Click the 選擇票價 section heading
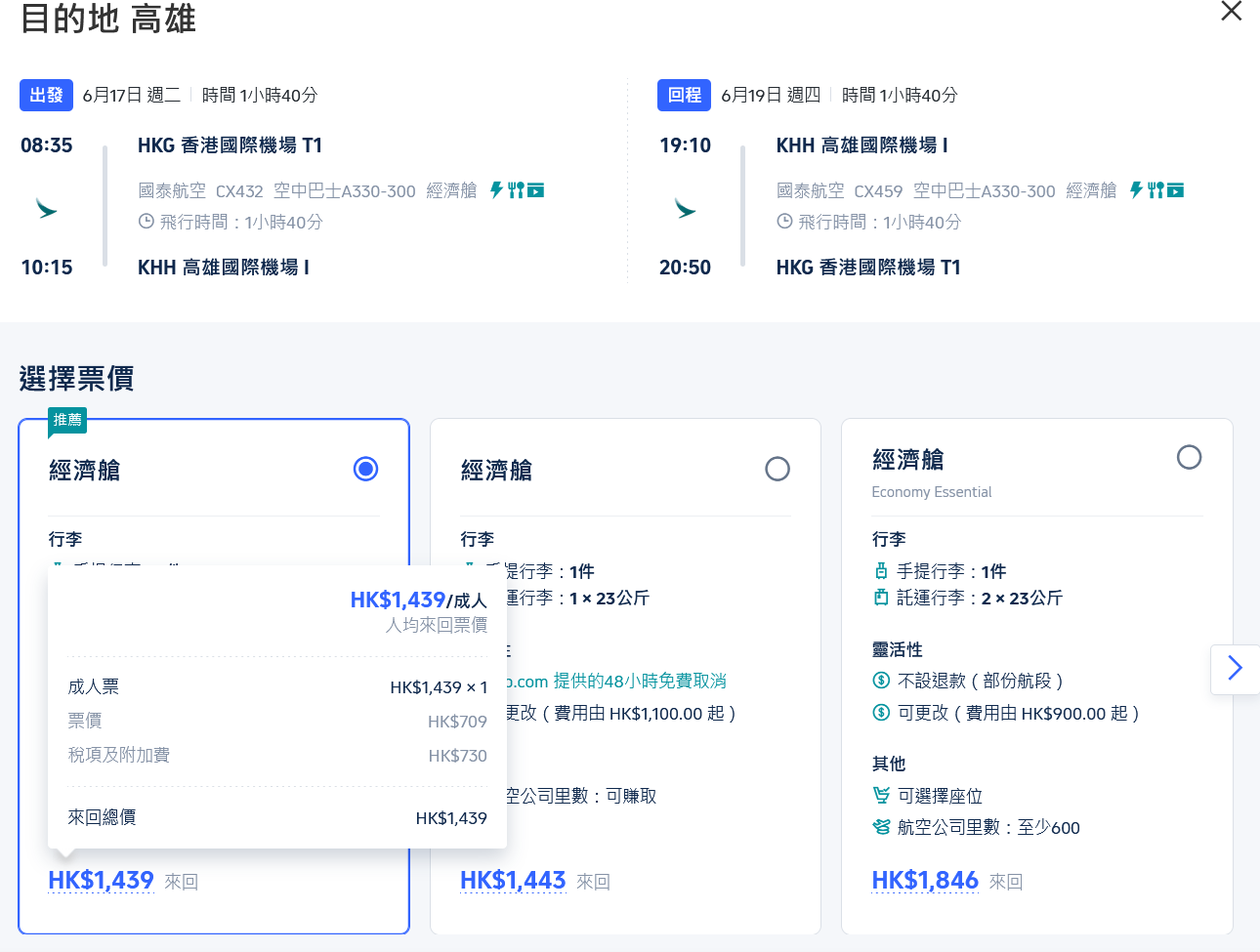 pyautogui.click(x=76, y=378)
